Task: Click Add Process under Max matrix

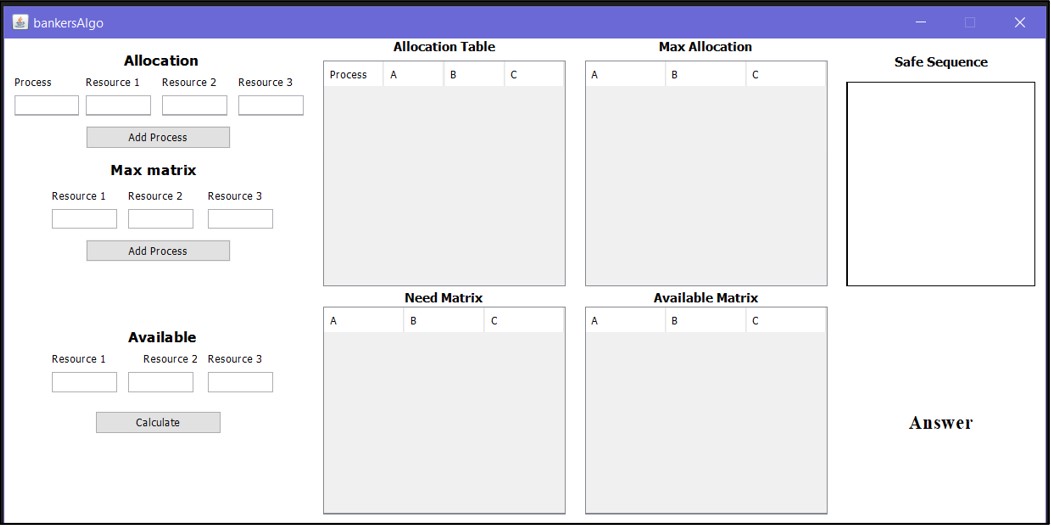Action: coord(158,251)
